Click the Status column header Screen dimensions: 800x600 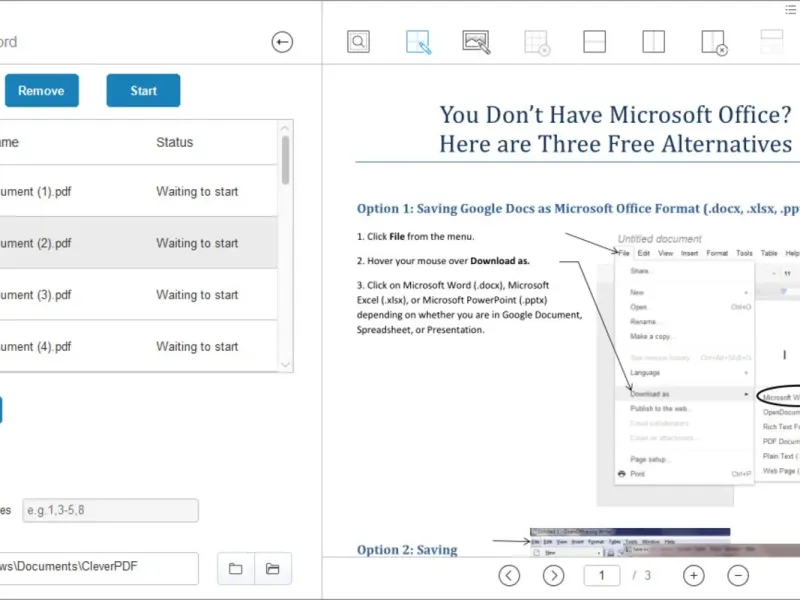tap(174, 142)
